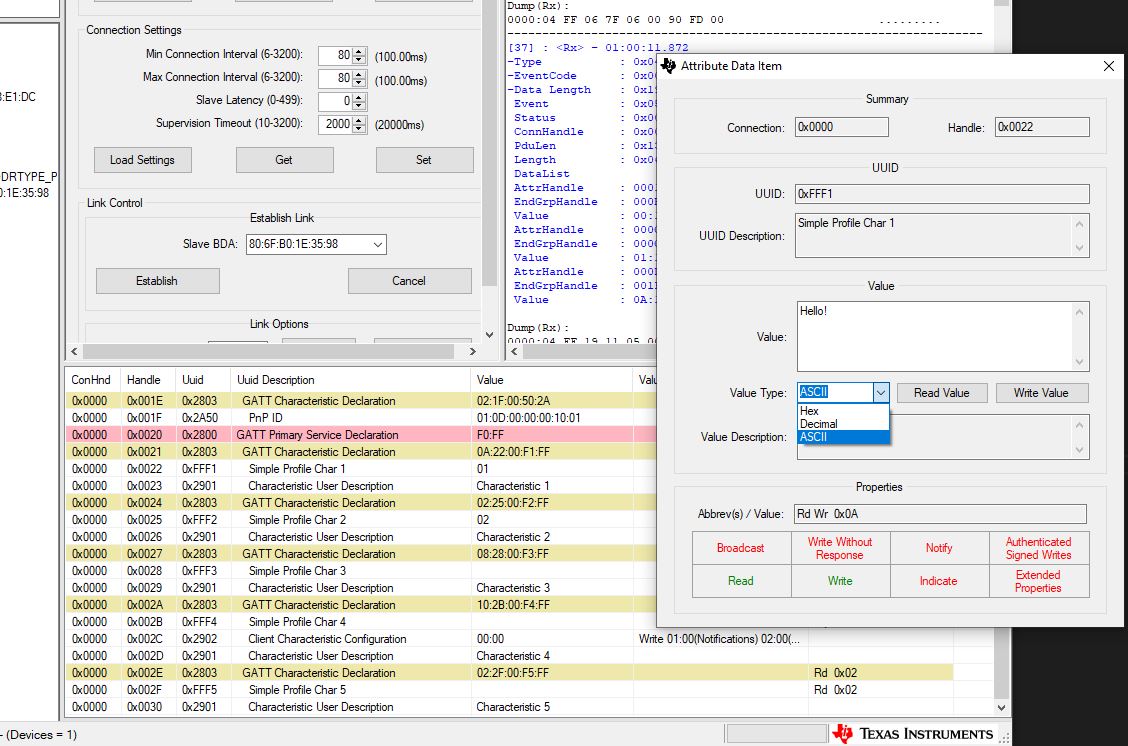Click Read Value in the dialog

coord(941,392)
